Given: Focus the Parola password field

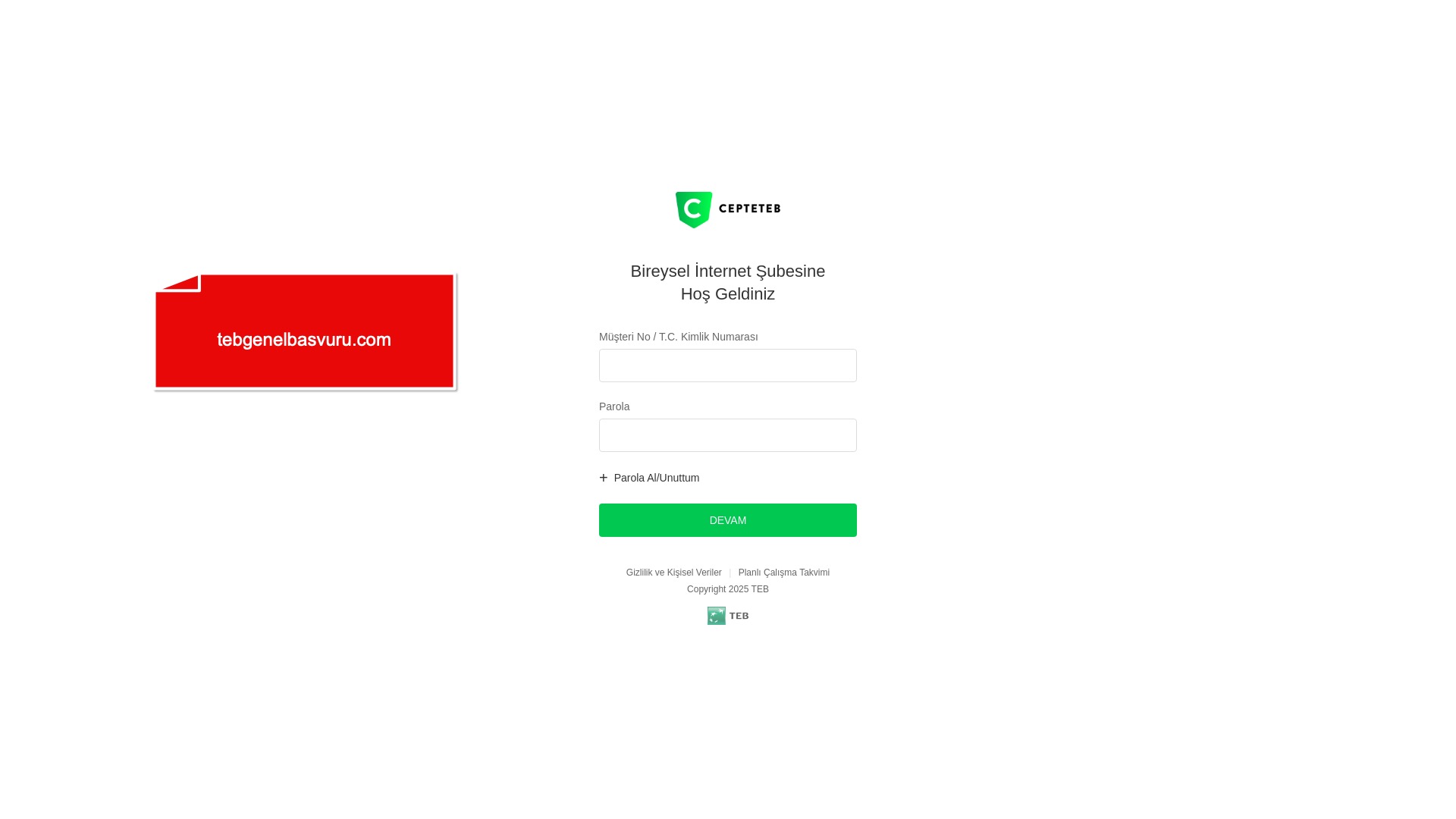Looking at the screenshot, I should [x=728, y=435].
